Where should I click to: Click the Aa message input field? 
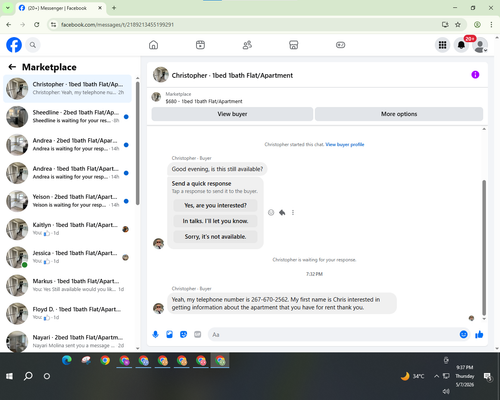click(x=333, y=334)
